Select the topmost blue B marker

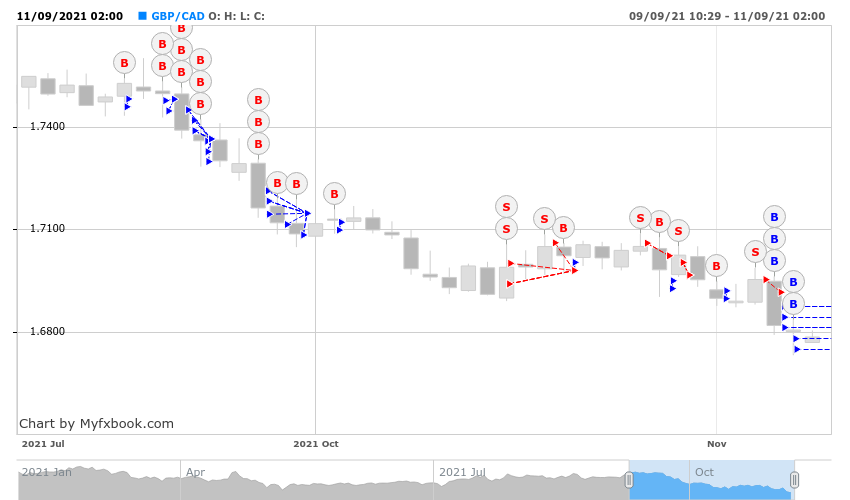[x=774, y=217]
